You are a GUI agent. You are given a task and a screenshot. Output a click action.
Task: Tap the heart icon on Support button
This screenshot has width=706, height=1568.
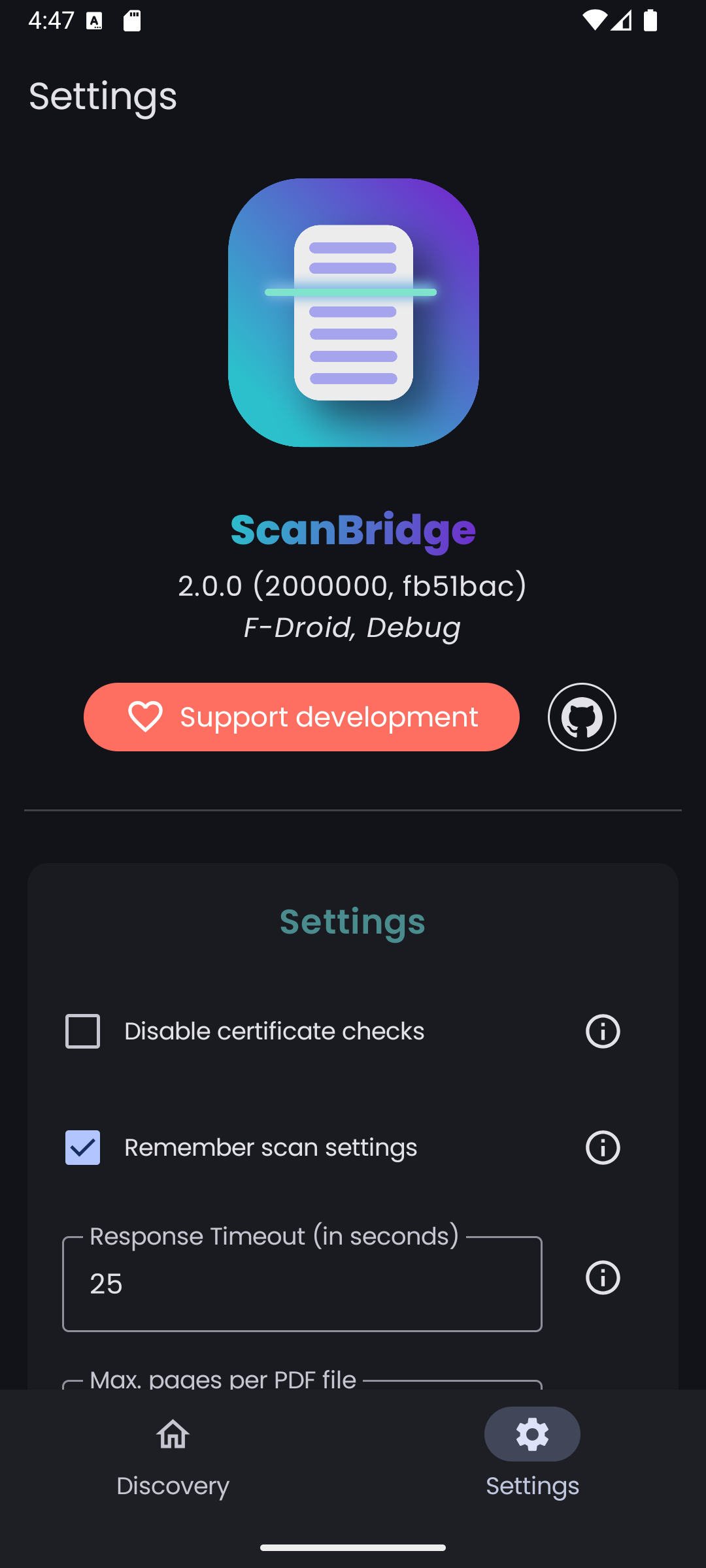click(x=145, y=717)
